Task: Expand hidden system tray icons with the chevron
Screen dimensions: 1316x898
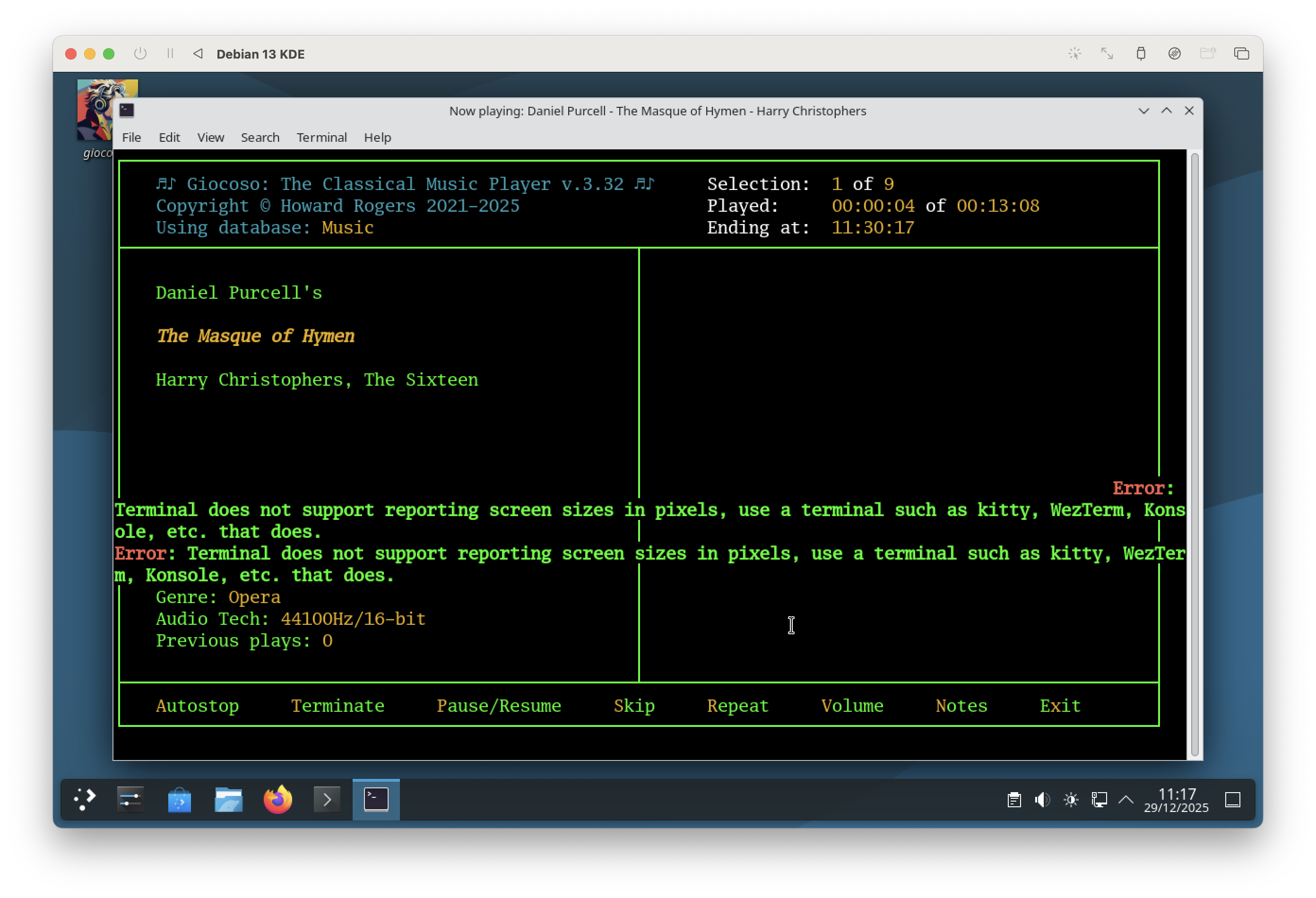Action: [1126, 800]
